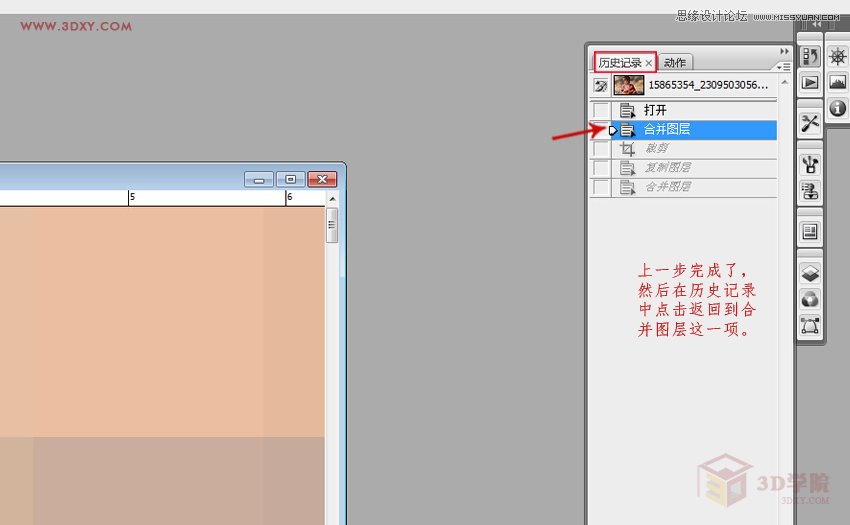Set history brush source on 裁剪 state
This screenshot has height=525, width=850.
(x=601, y=149)
